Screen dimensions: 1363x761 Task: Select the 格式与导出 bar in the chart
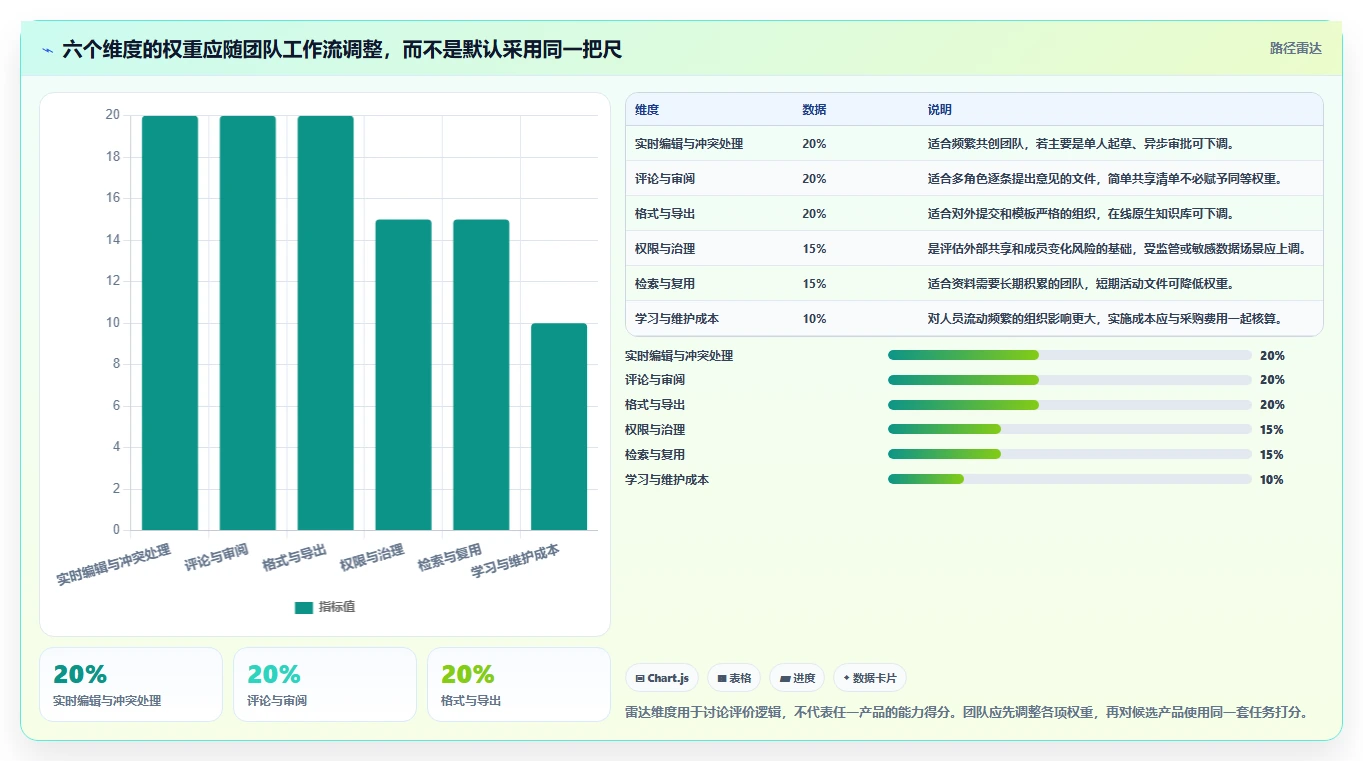pyautogui.click(x=326, y=323)
